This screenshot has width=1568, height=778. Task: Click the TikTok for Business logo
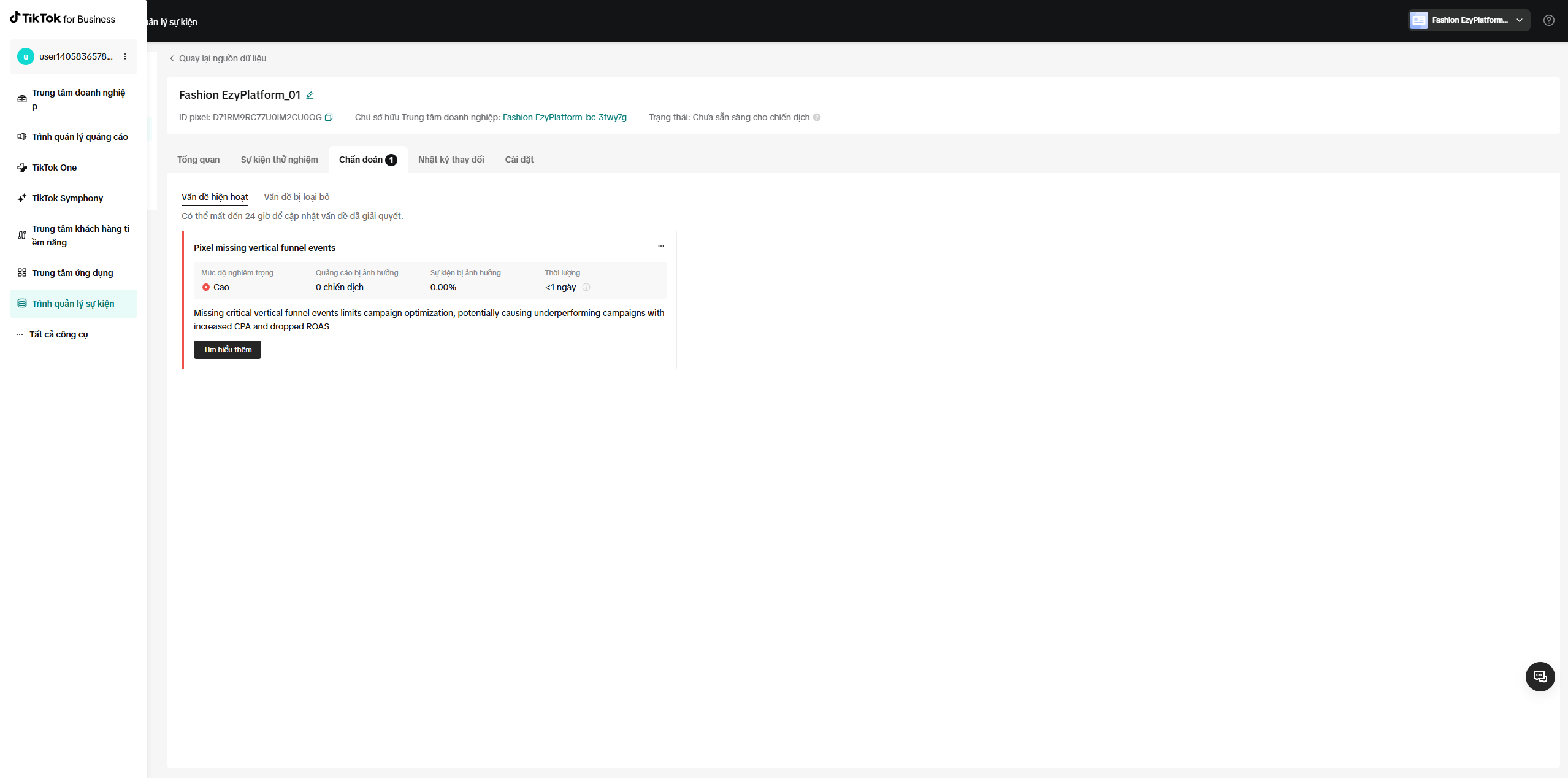tap(63, 18)
